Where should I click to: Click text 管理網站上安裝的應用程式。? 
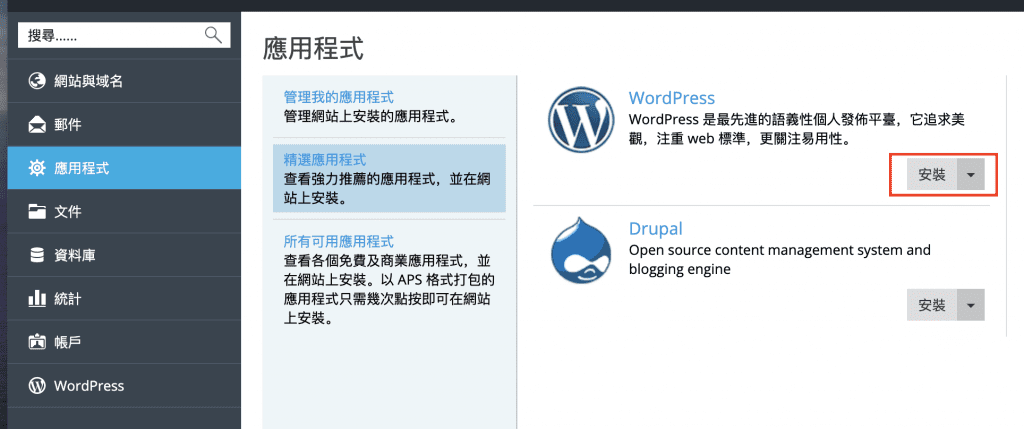coord(370,118)
